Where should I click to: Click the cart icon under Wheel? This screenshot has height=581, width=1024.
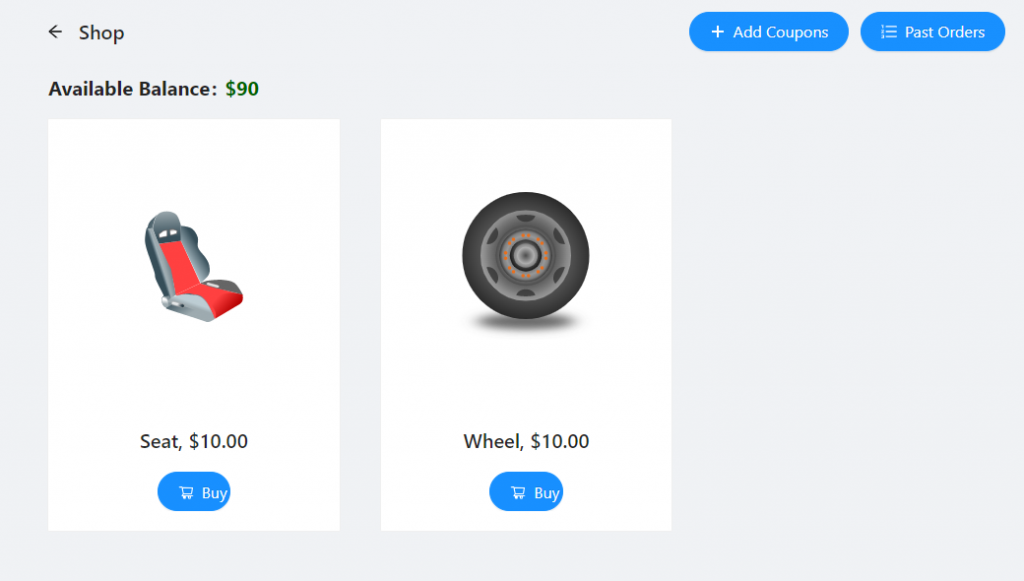[518, 492]
